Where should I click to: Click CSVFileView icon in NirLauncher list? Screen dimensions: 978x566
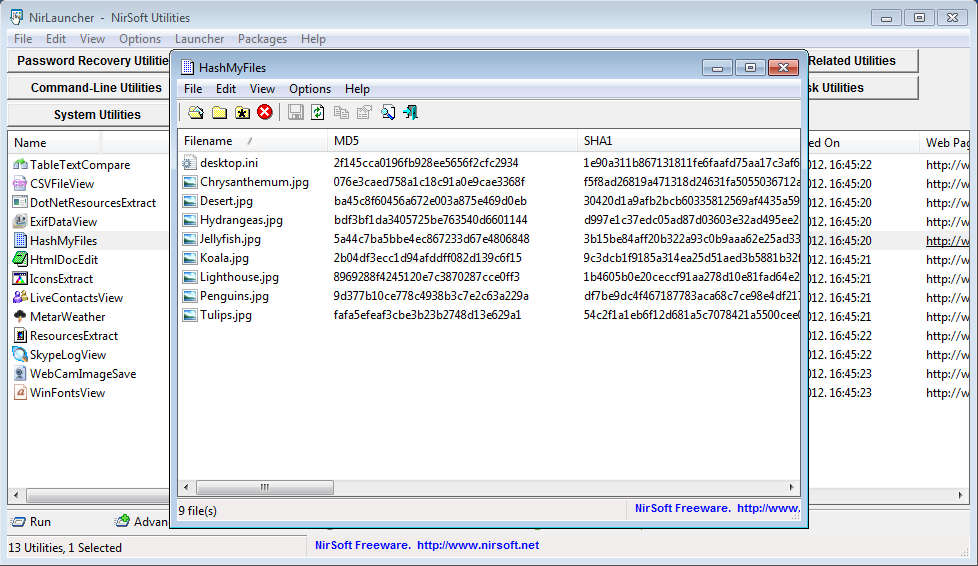coord(20,183)
